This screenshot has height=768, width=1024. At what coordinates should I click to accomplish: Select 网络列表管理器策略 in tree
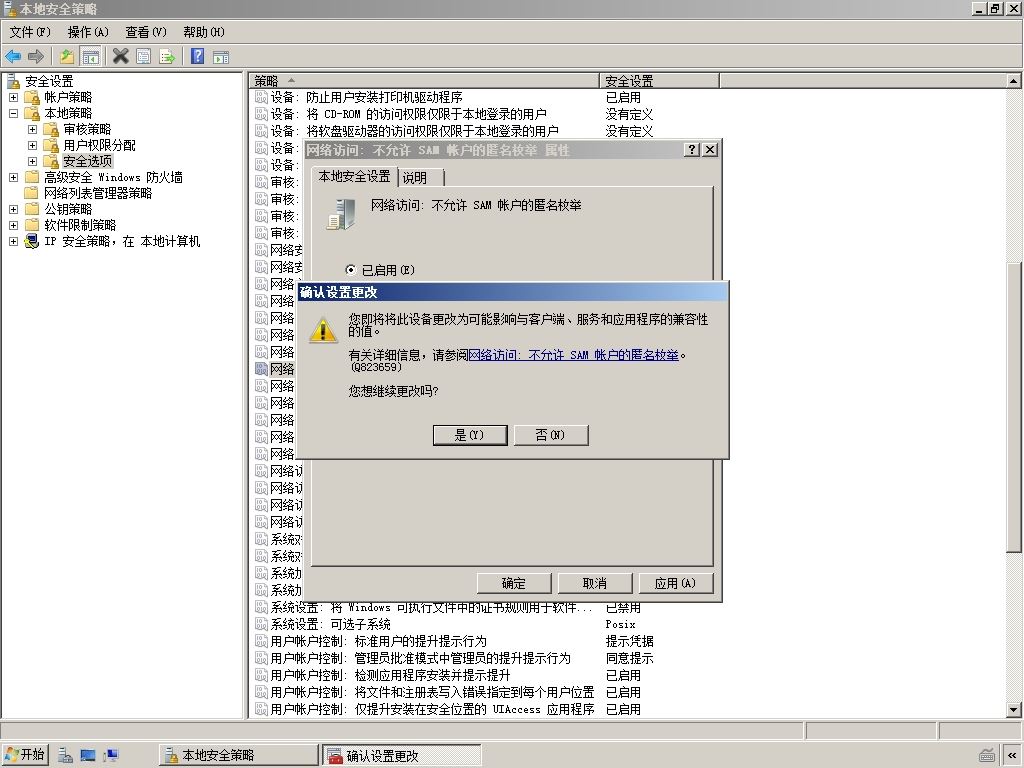coord(98,193)
